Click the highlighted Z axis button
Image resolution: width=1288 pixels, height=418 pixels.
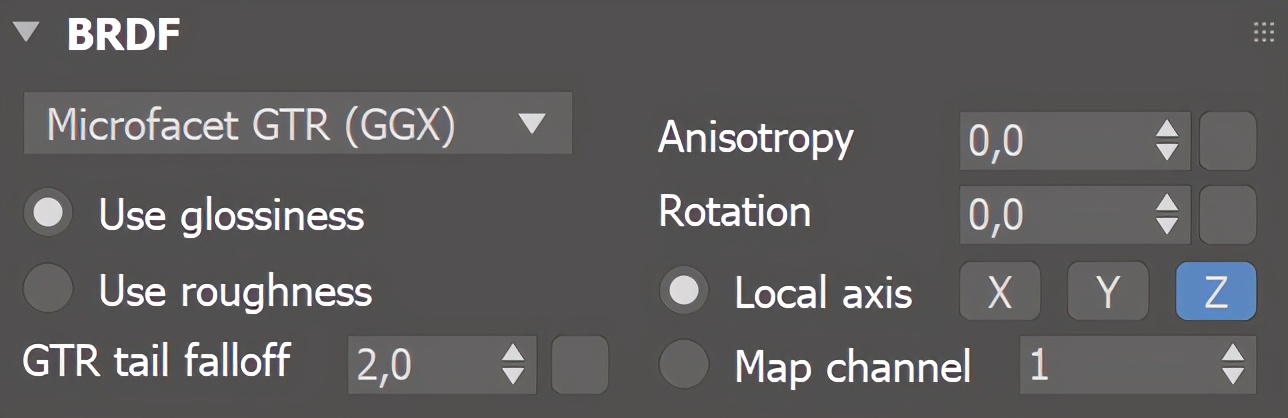pos(1216,291)
